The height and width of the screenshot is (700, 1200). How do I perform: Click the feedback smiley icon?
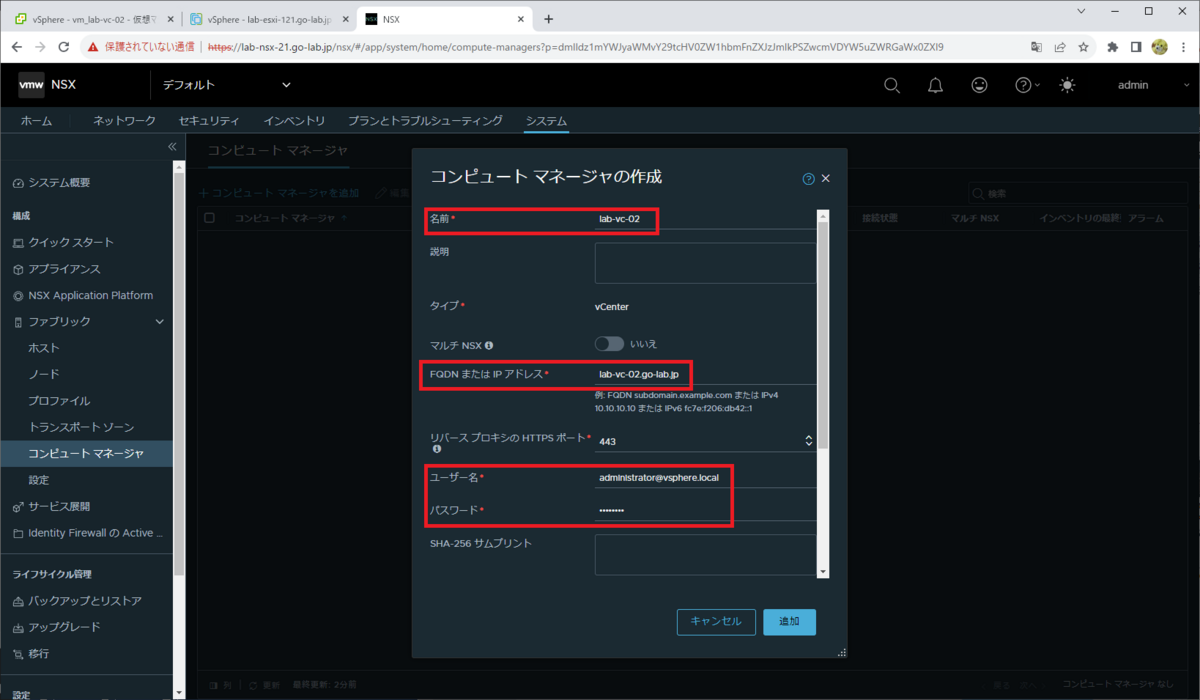(980, 85)
